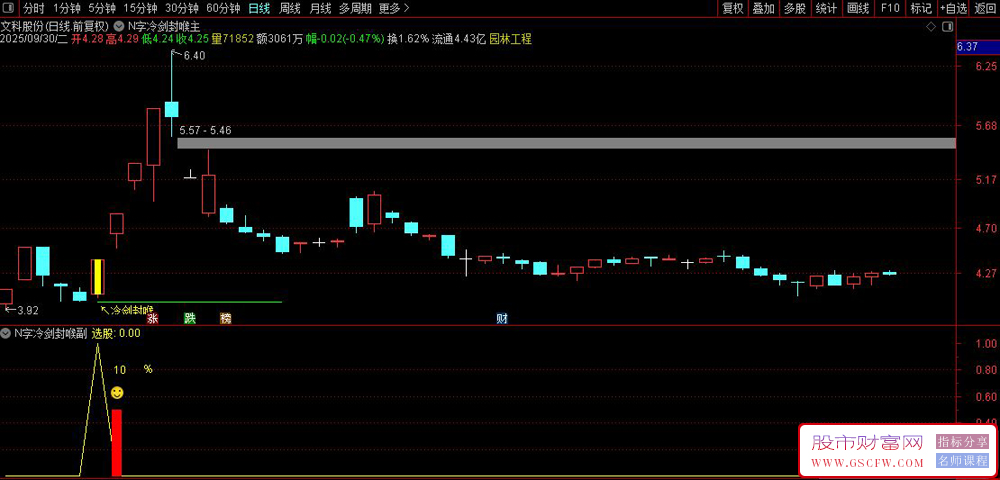Select the 周线 weekly chart tab
The image size is (1000, 480).
290,8
